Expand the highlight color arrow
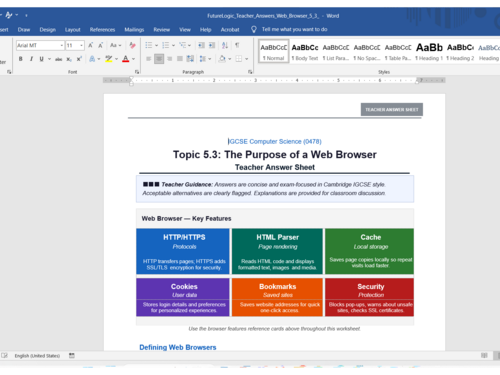Image resolution: width=500 pixels, height=375 pixels. pos(116,59)
